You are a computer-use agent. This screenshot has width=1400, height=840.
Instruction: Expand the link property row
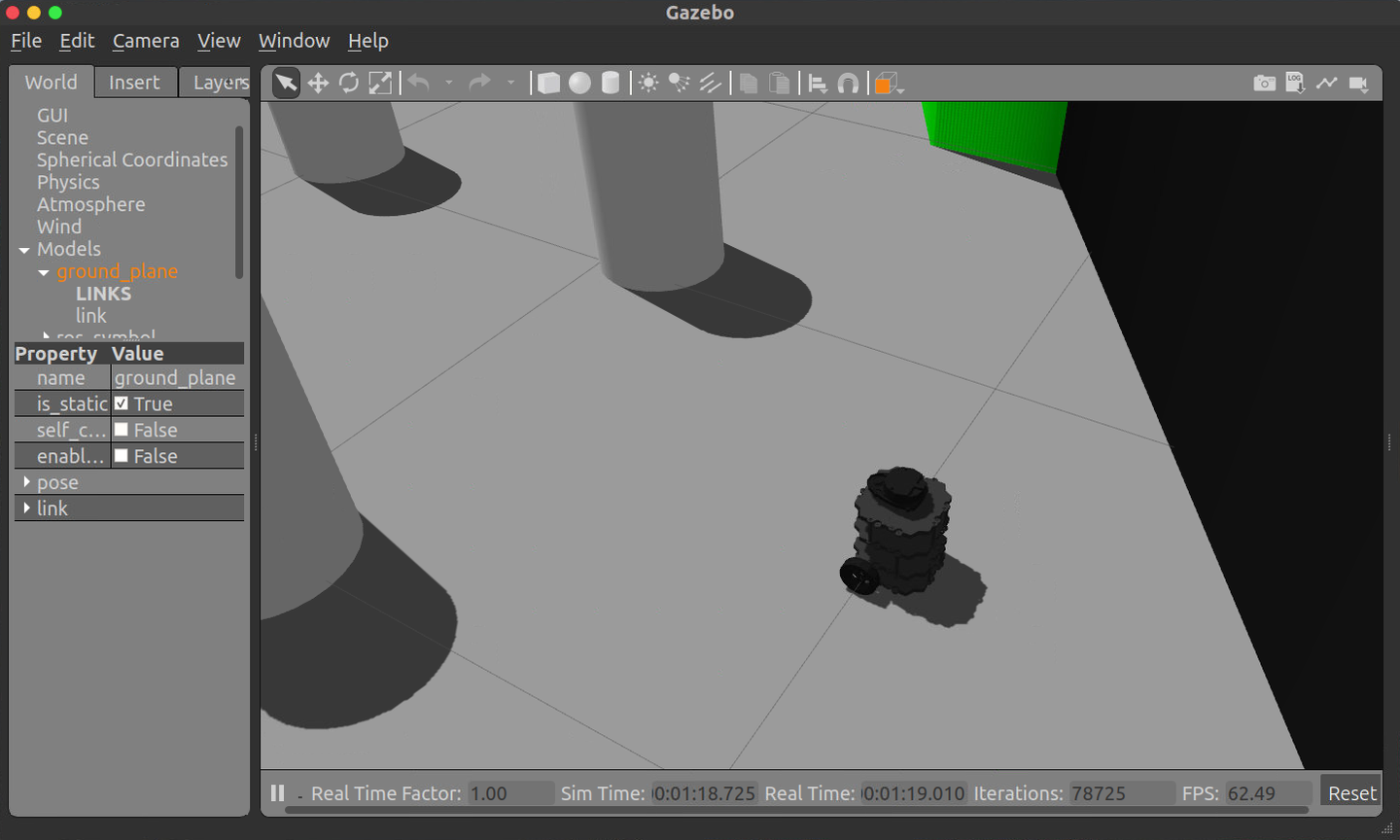(x=26, y=507)
